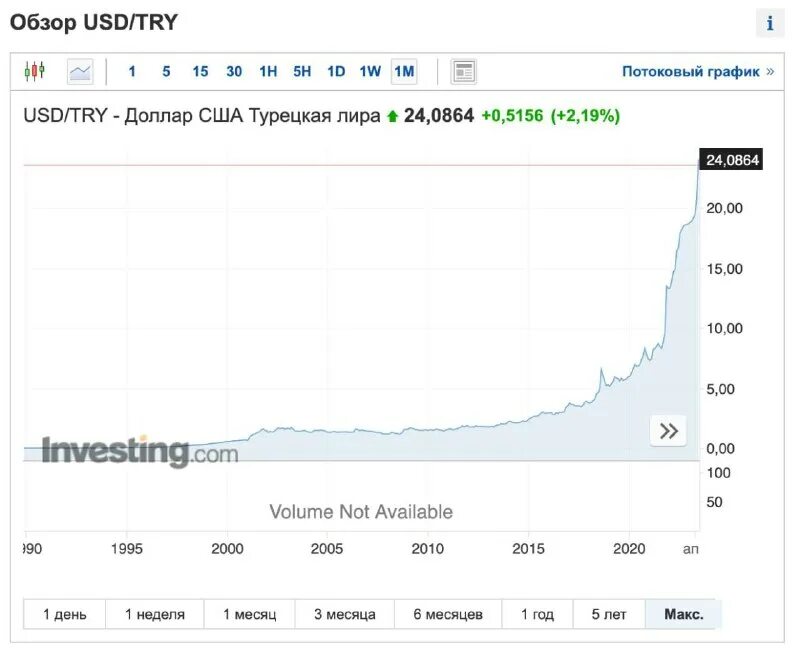Click the green up-arrow beside the price
The image size is (800, 652).
[x=393, y=116]
